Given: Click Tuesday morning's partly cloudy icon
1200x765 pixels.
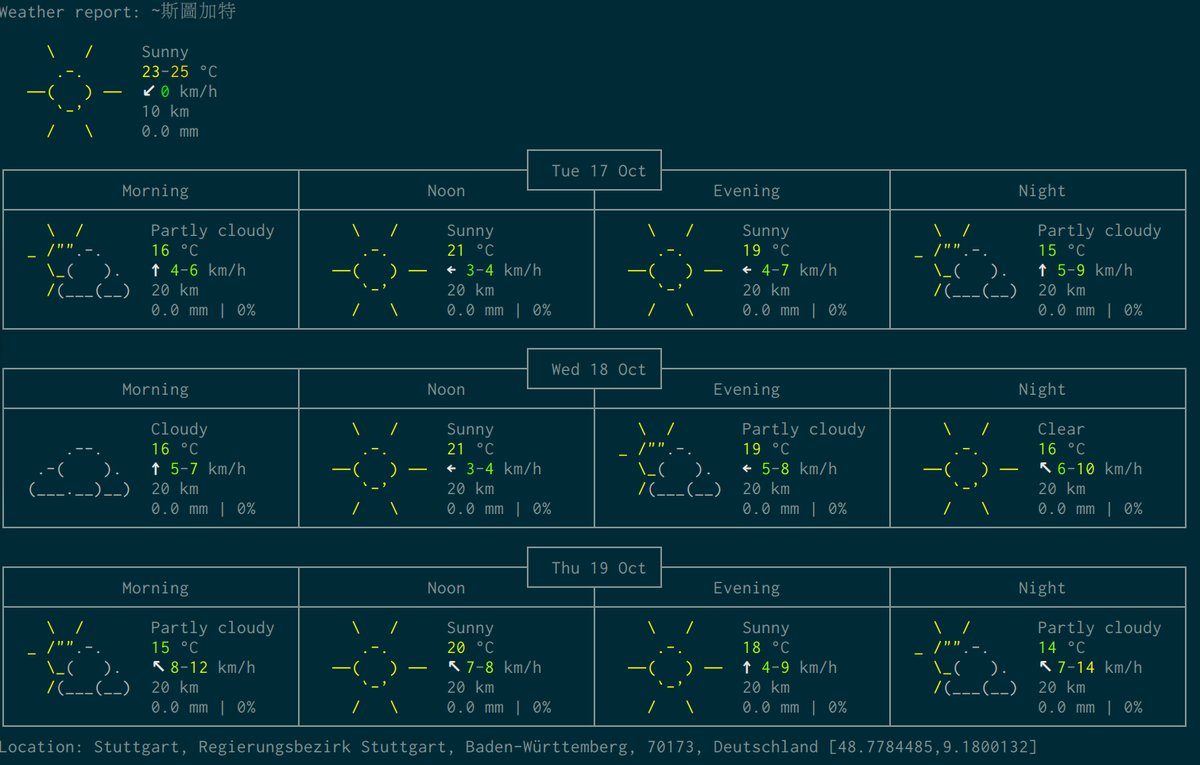Looking at the screenshot, I should pos(80,262).
